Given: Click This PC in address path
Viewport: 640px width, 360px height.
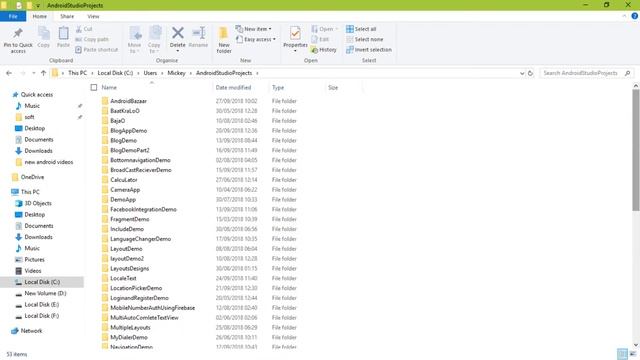Looking at the screenshot, I should coord(78,73).
